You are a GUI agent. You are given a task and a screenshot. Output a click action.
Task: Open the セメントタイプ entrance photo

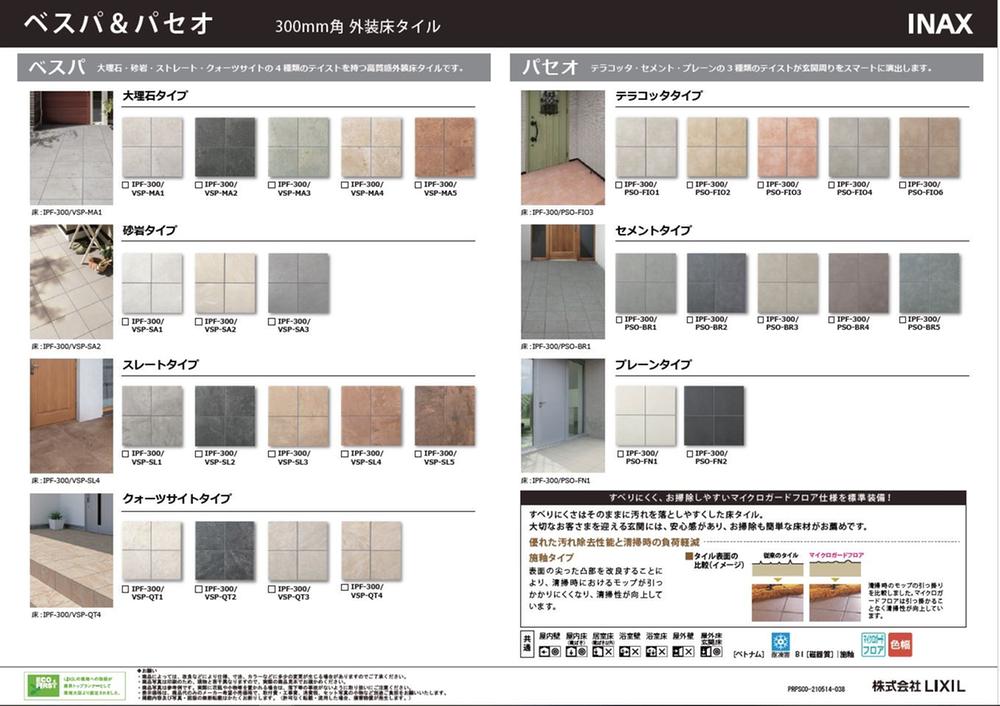pyautogui.click(x=563, y=282)
